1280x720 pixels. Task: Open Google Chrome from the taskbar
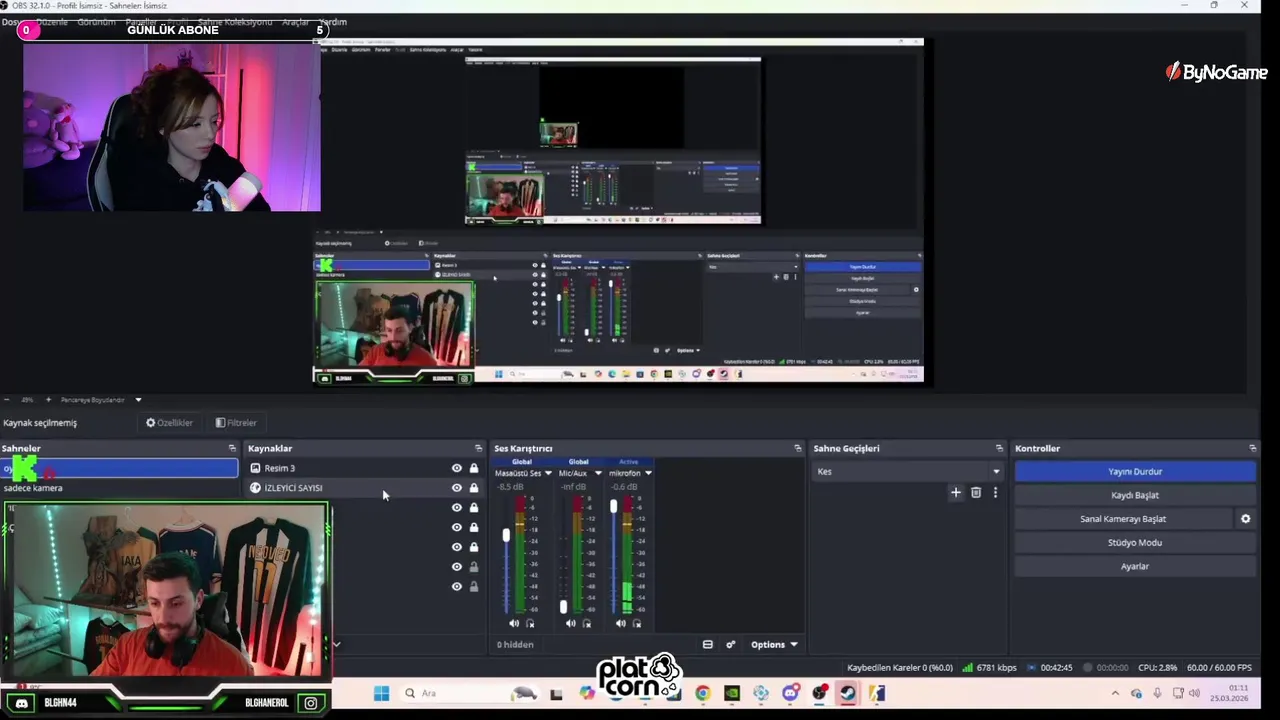[x=703, y=693]
